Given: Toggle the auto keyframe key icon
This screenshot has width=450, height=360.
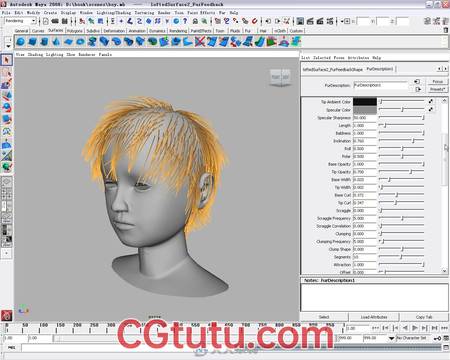Looking at the screenshot, I should point(437,338).
